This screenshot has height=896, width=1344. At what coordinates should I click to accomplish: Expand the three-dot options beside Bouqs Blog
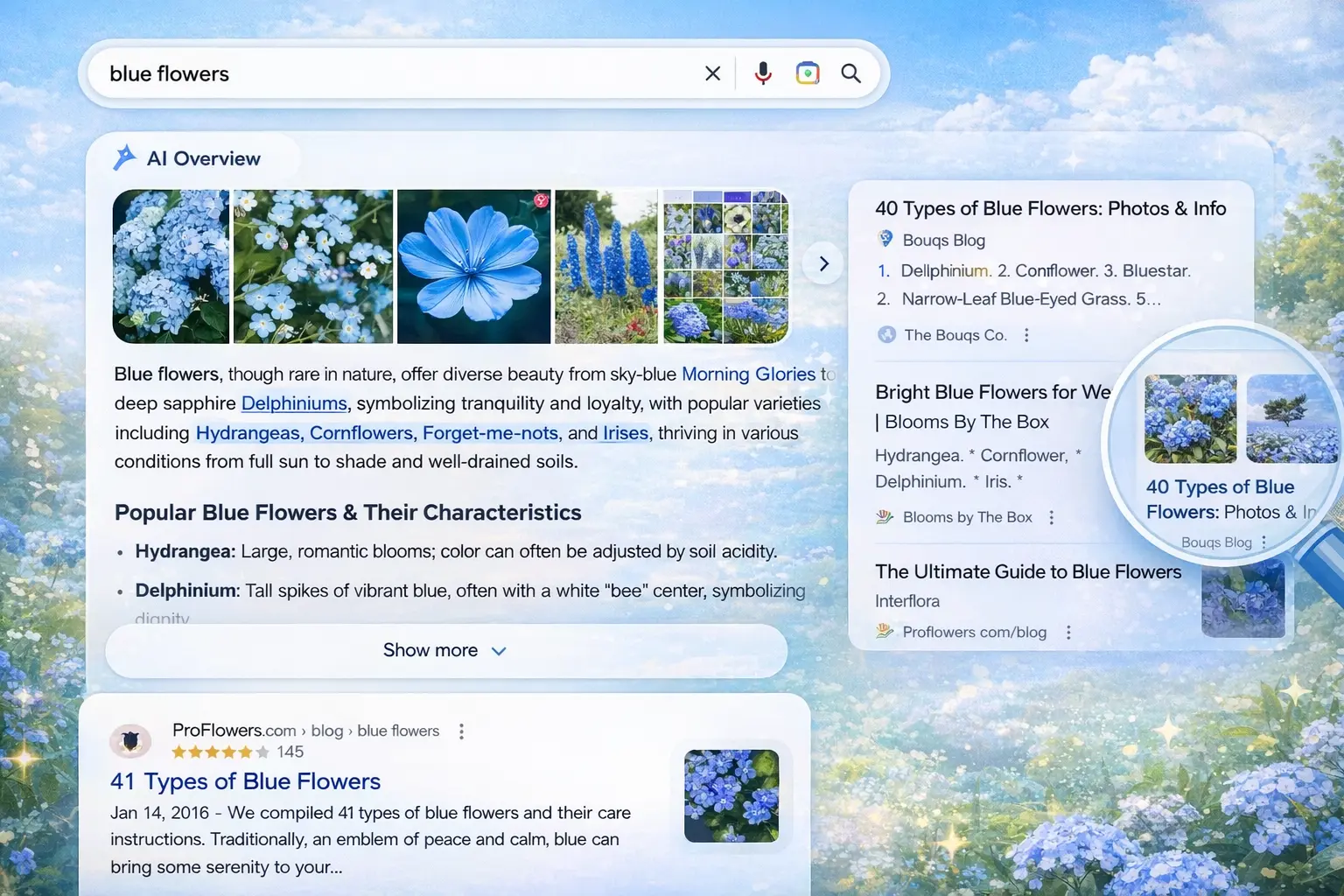(x=1262, y=542)
